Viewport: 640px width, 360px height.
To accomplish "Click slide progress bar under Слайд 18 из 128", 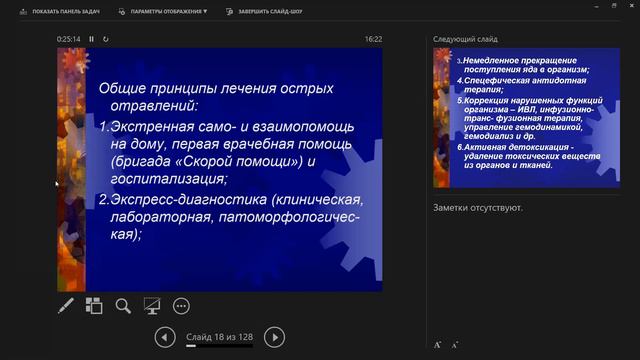I will coord(220,346).
